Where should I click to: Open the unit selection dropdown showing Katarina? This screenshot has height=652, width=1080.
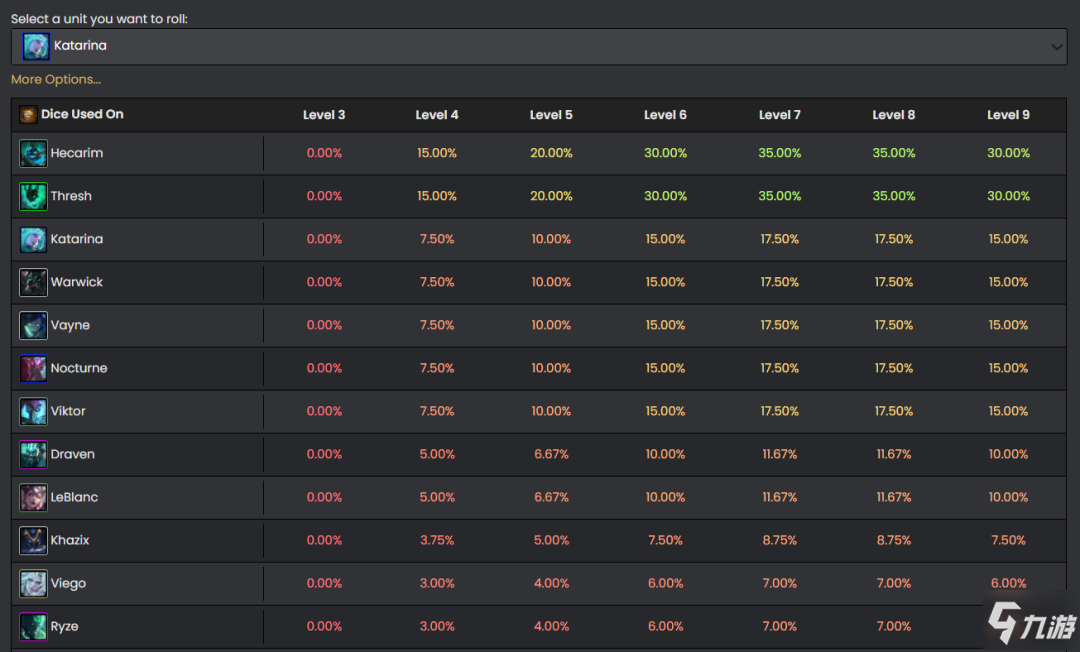[538, 46]
